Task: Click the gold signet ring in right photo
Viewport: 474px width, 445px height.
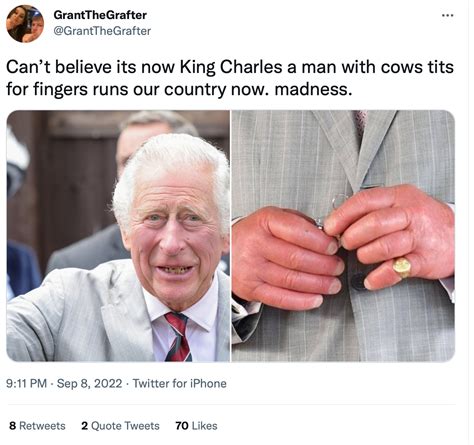Action: (x=402, y=267)
